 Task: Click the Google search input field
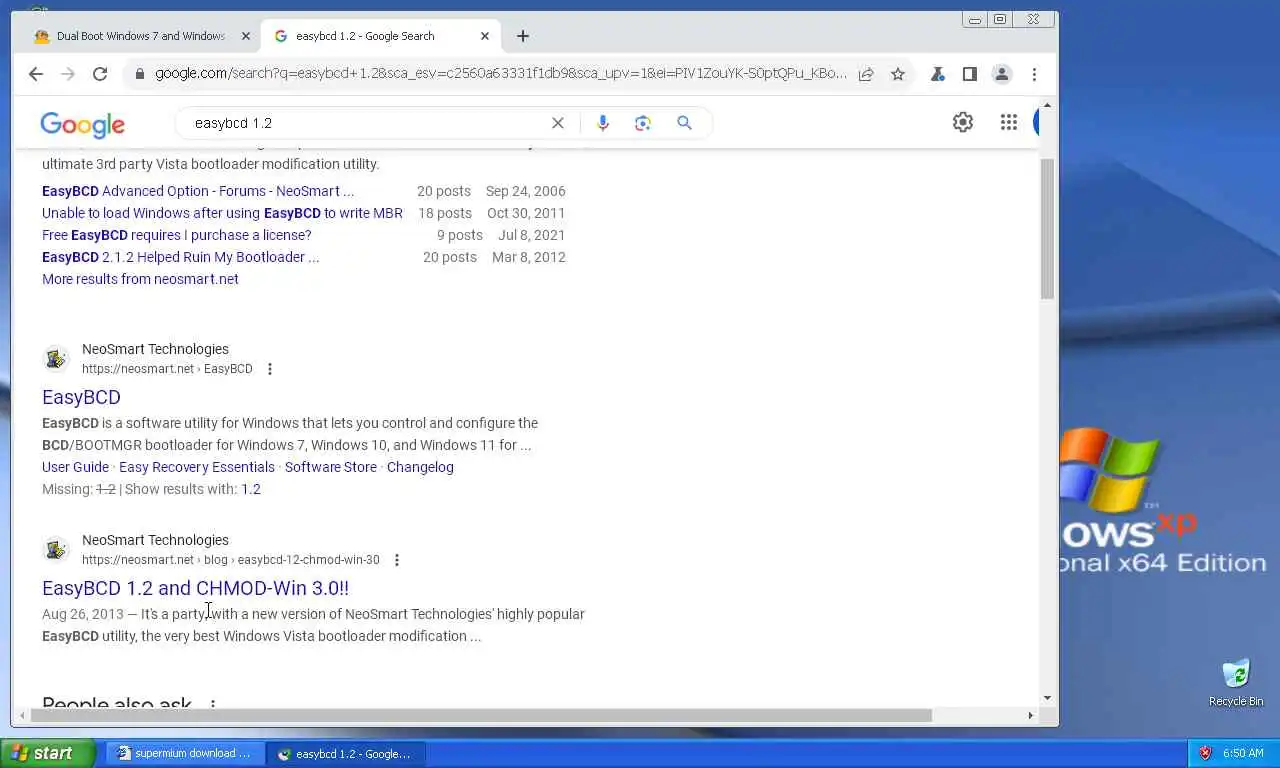[365, 123]
